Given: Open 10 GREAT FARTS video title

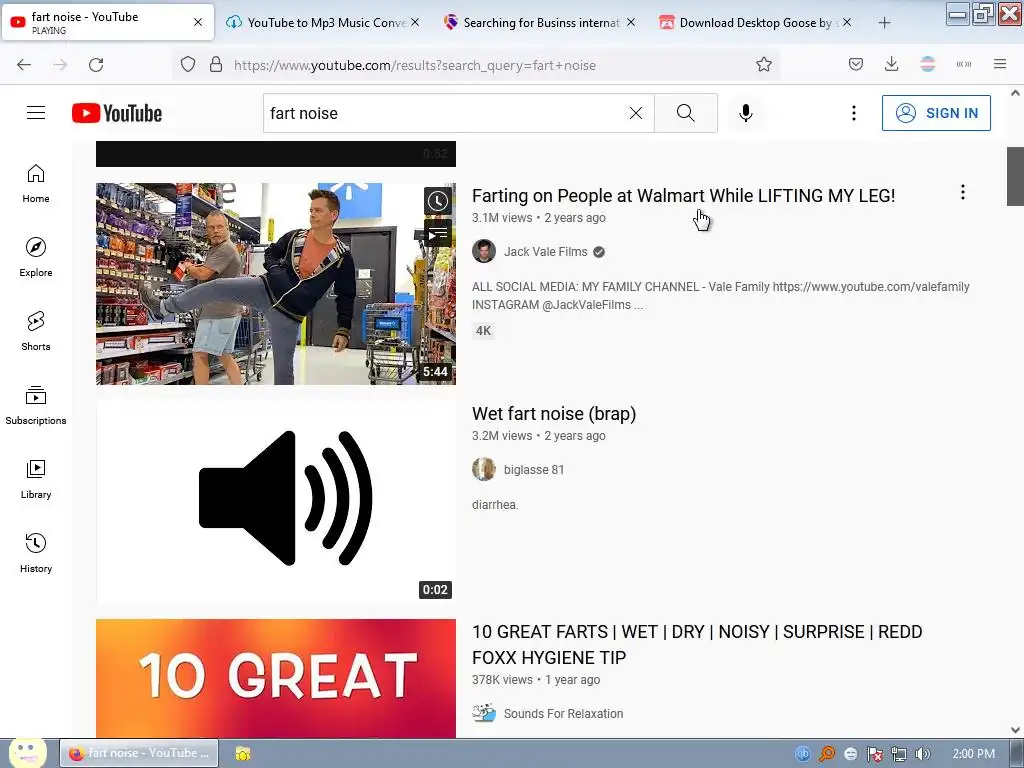Looking at the screenshot, I should (x=697, y=645).
